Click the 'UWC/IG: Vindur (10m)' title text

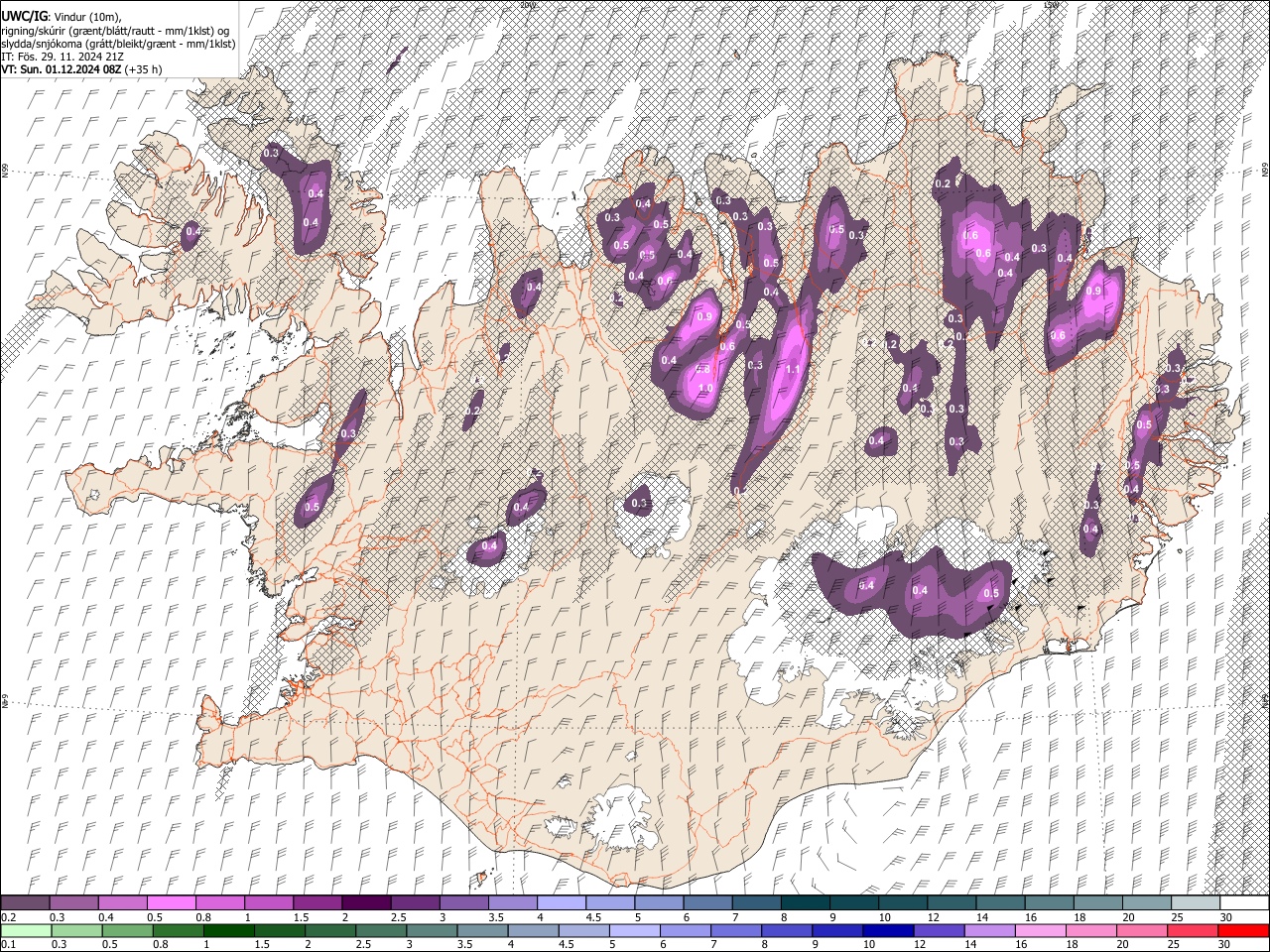tap(62, 16)
